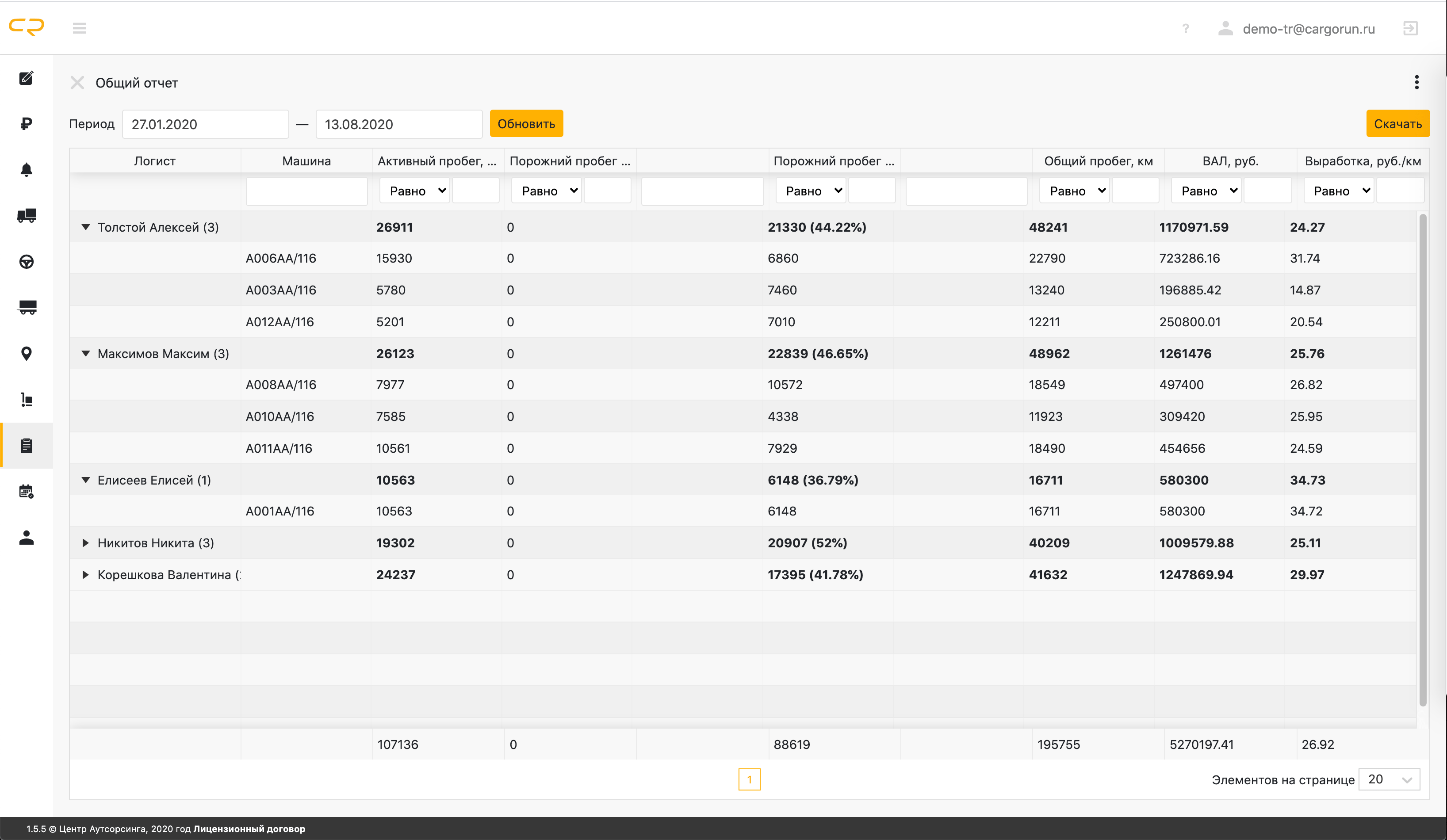Click the Обновить button
The height and width of the screenshot is (840, 1447).
tap(526, 124)
